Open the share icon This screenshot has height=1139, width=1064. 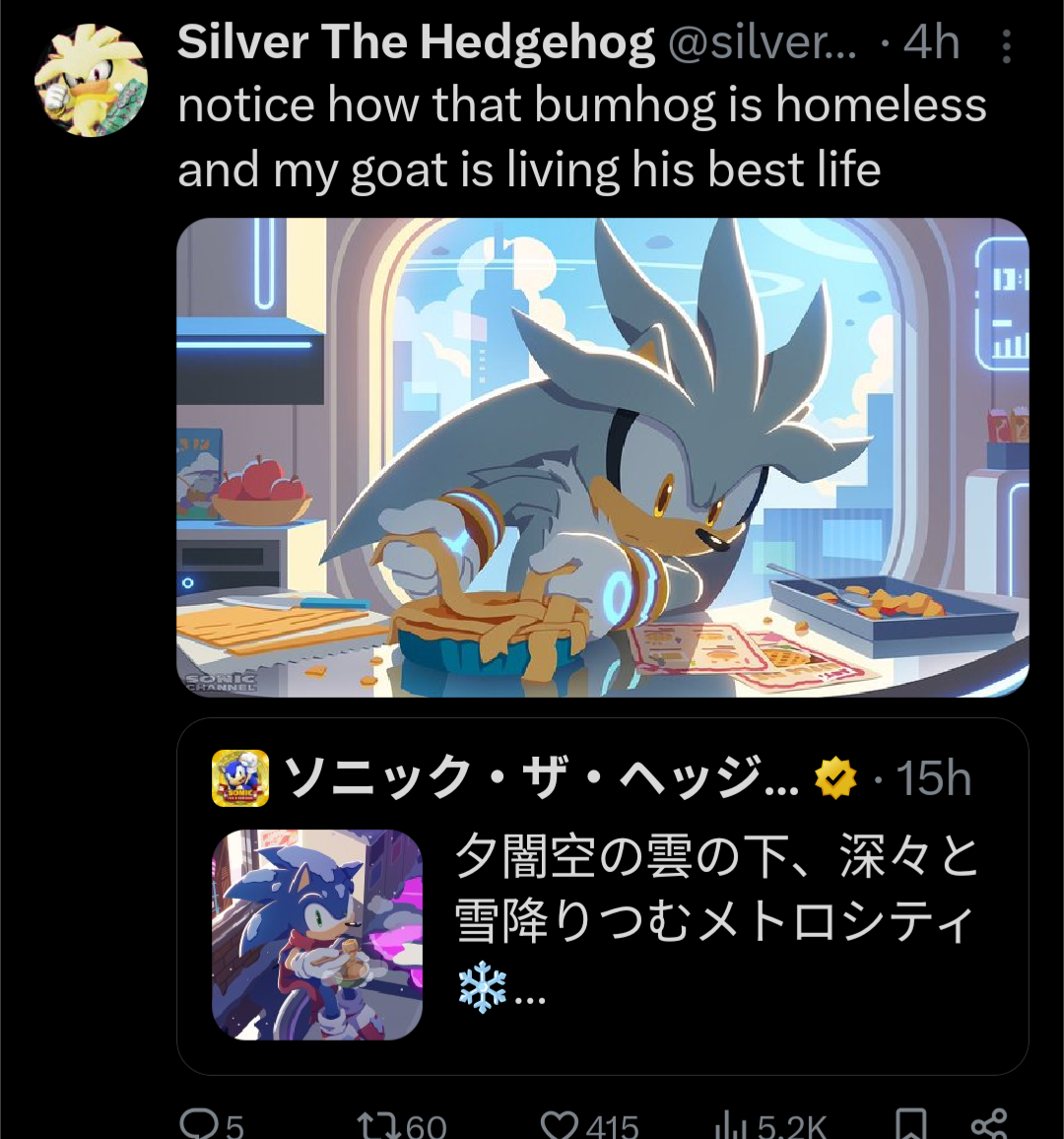click(990, 1123)
